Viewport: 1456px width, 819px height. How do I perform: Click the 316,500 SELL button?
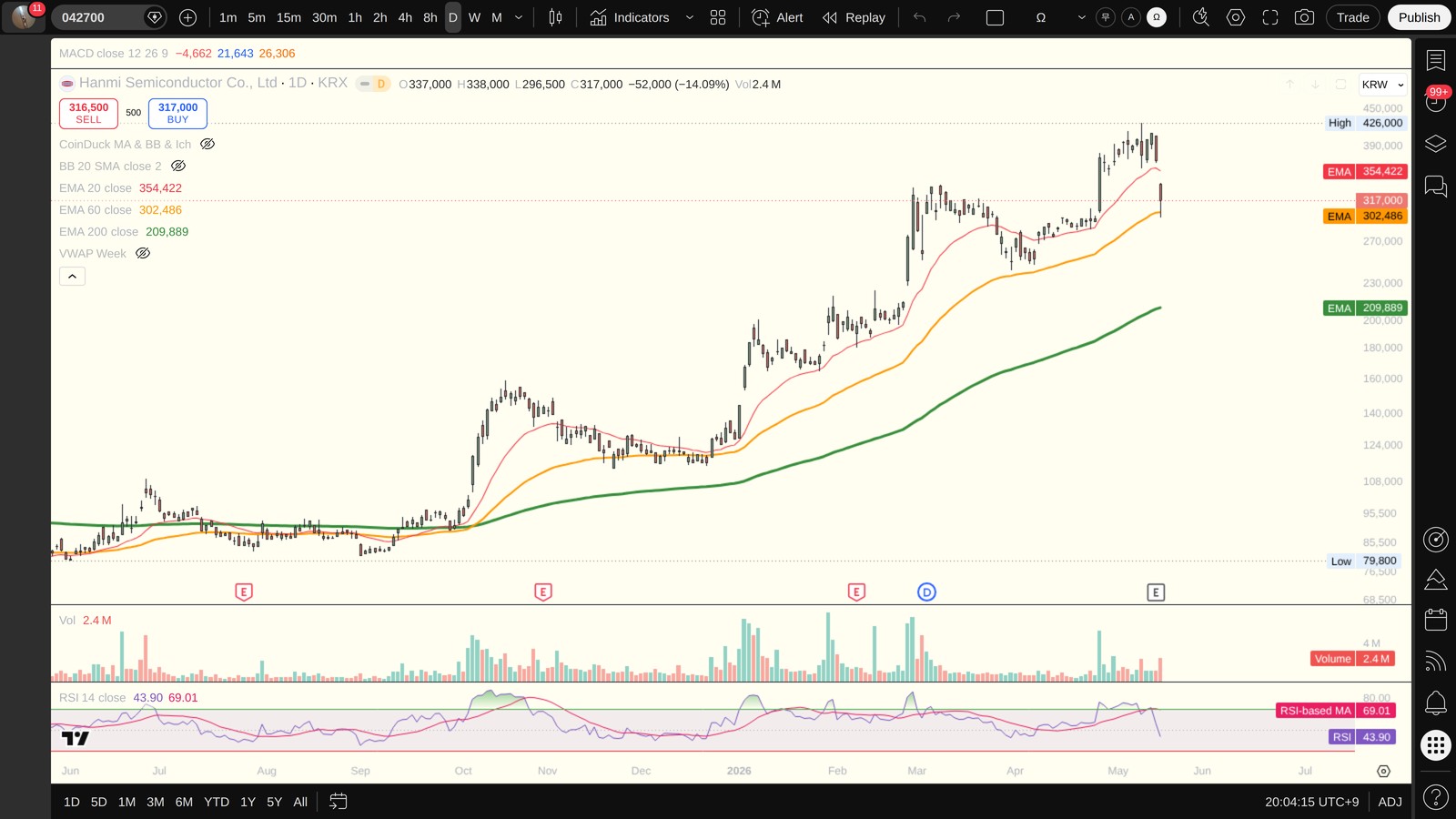[88, 113]
